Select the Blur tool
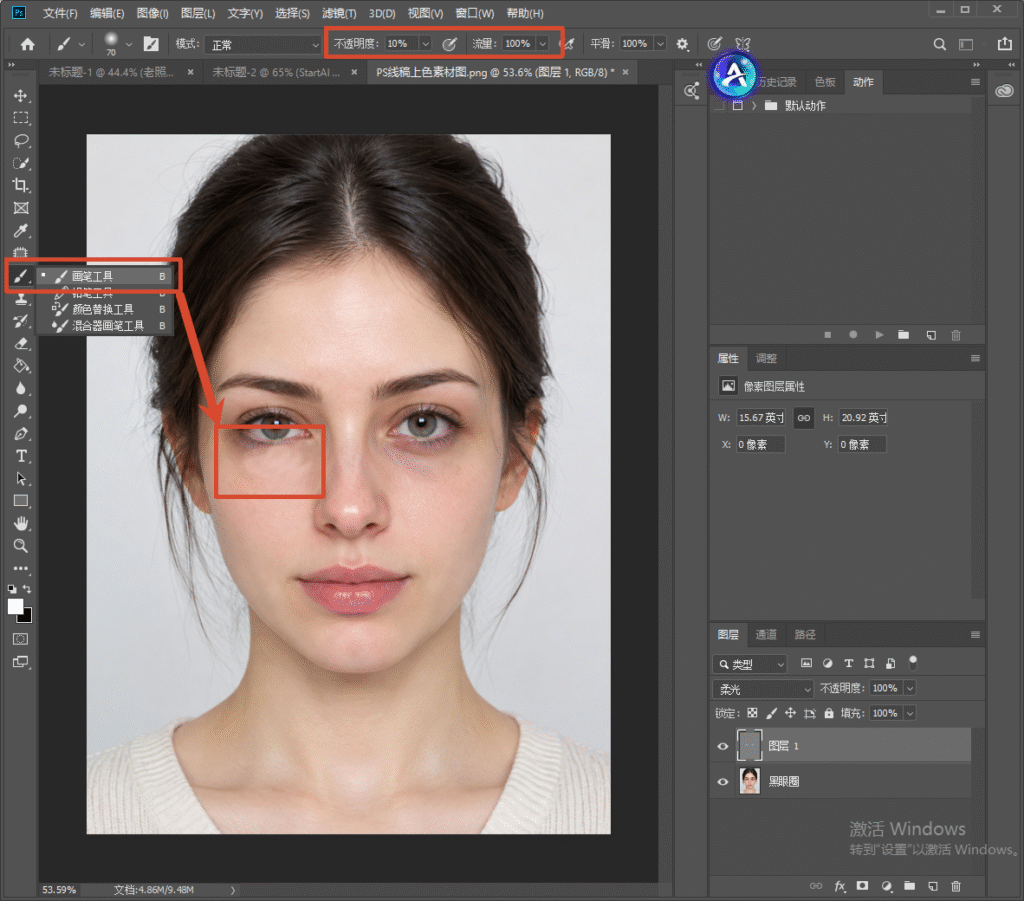Screen dimensions: 1024x901 pyautogui.click(x=21, y=388)
